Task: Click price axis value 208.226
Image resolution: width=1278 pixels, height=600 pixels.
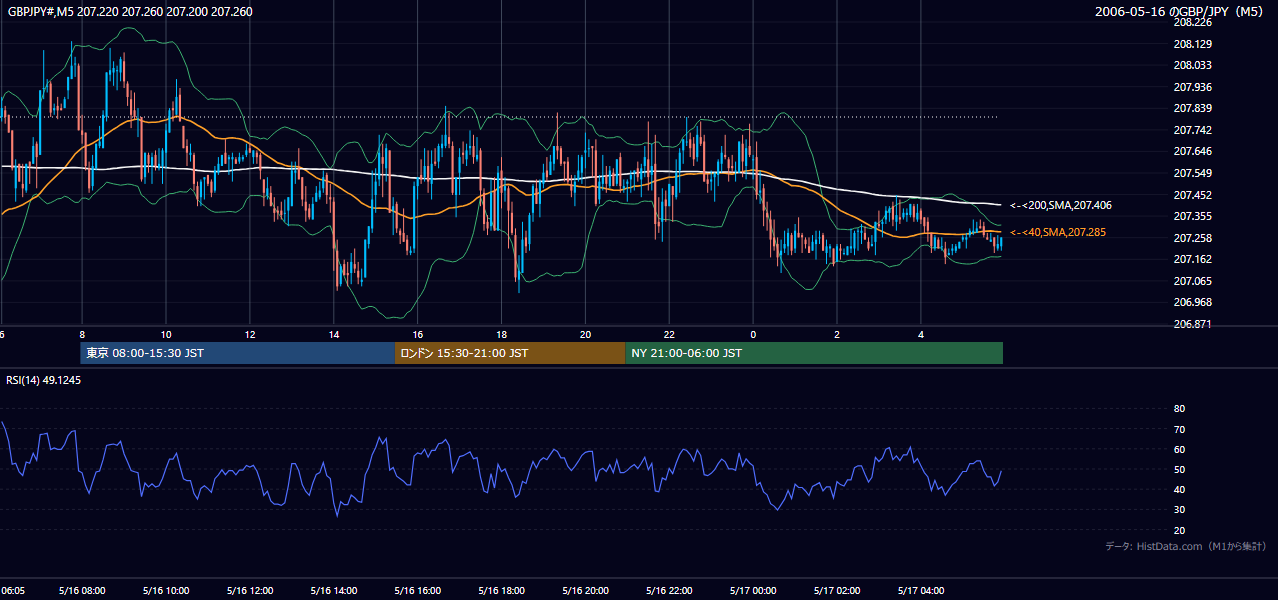Action: tap(1192, 22)
